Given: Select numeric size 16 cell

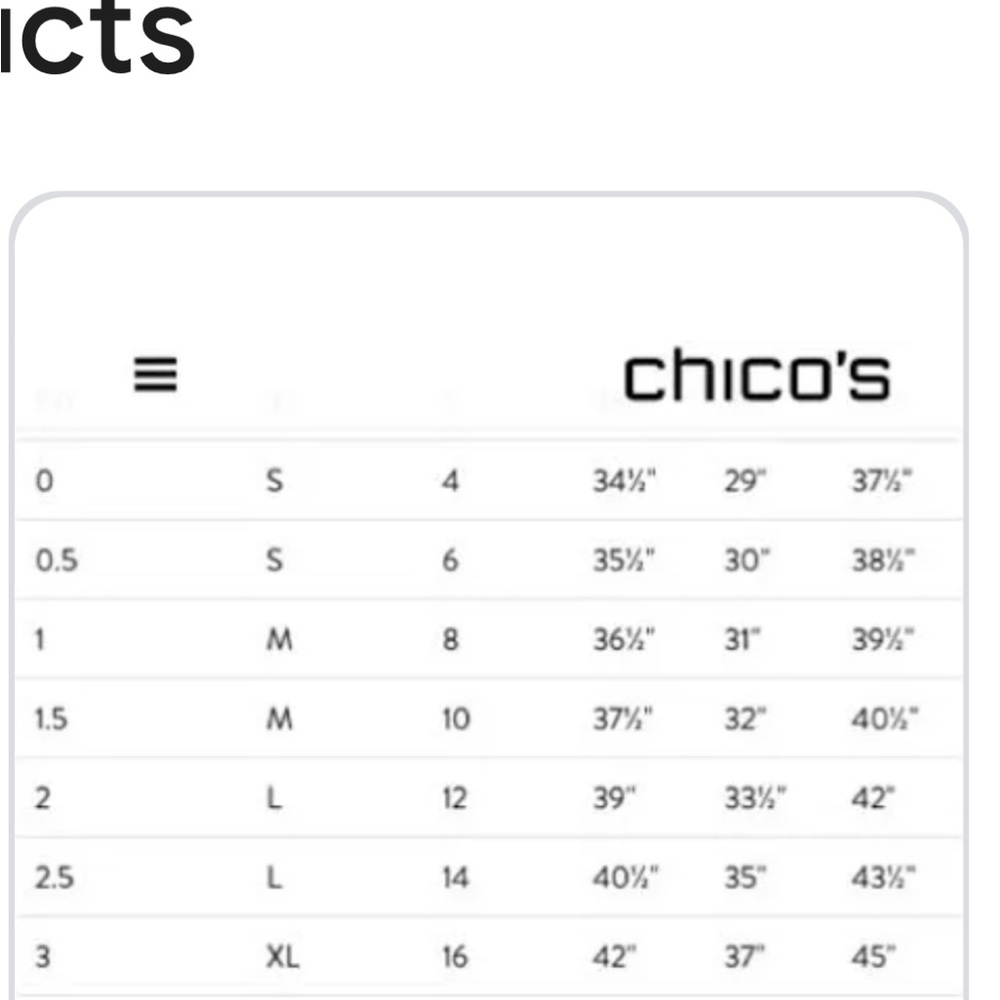Looking at the screenshot, I should pos(455,957).
